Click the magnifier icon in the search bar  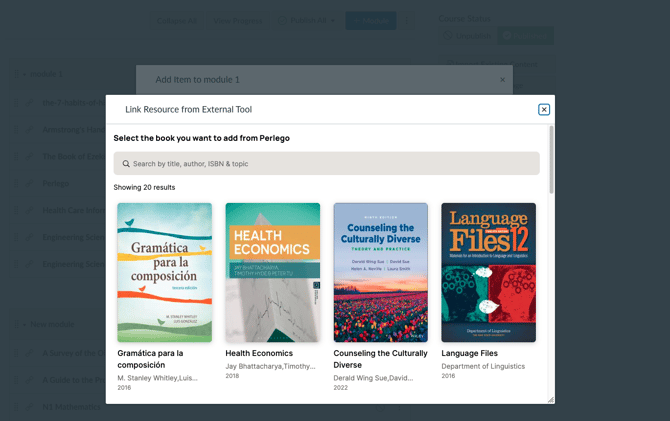coord(126,164)
